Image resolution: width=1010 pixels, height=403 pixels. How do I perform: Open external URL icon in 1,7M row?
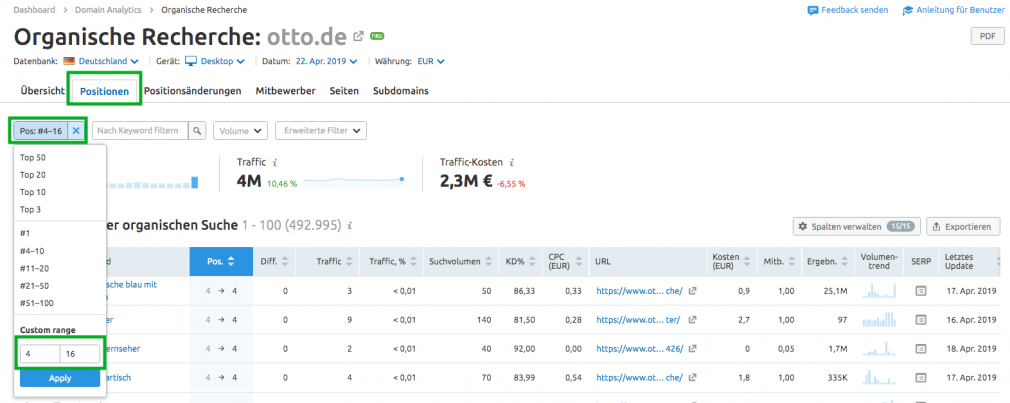pyautogui.click(x=692, y=348)
